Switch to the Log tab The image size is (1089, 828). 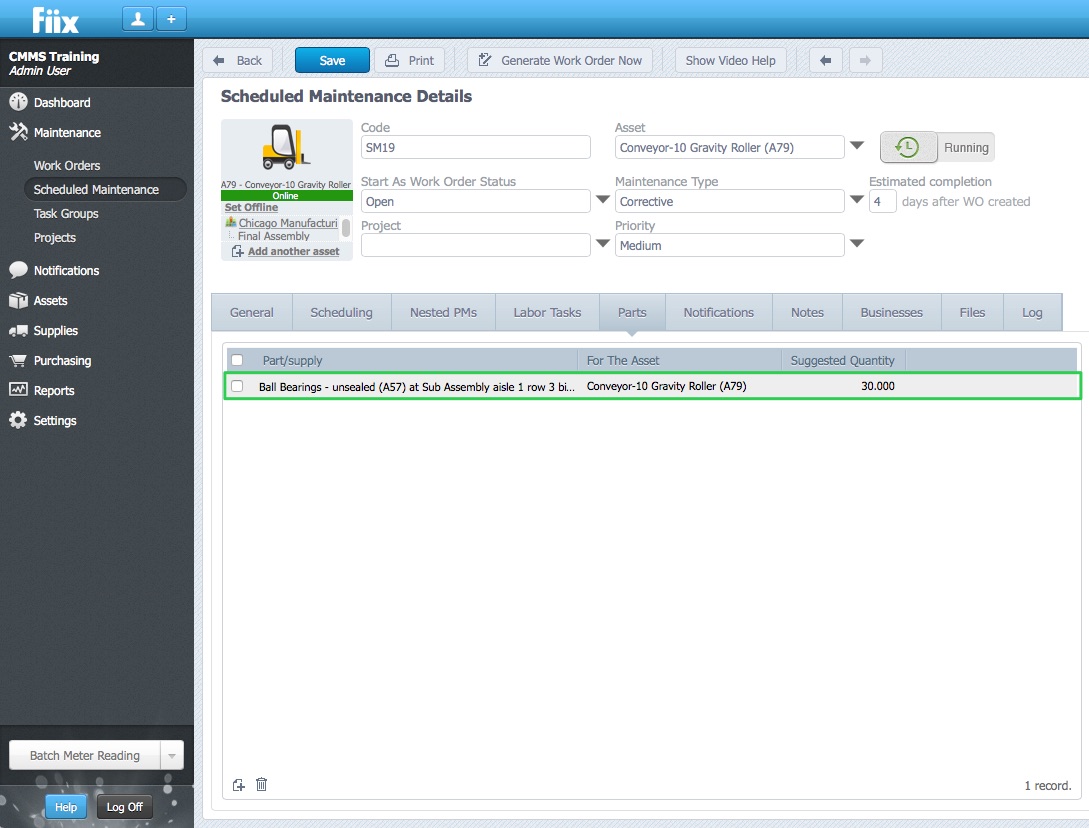[1032, 313]
